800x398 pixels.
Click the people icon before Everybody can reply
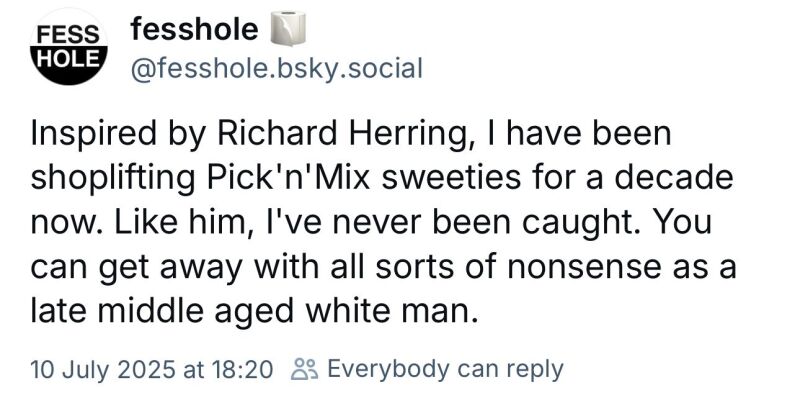304,369
